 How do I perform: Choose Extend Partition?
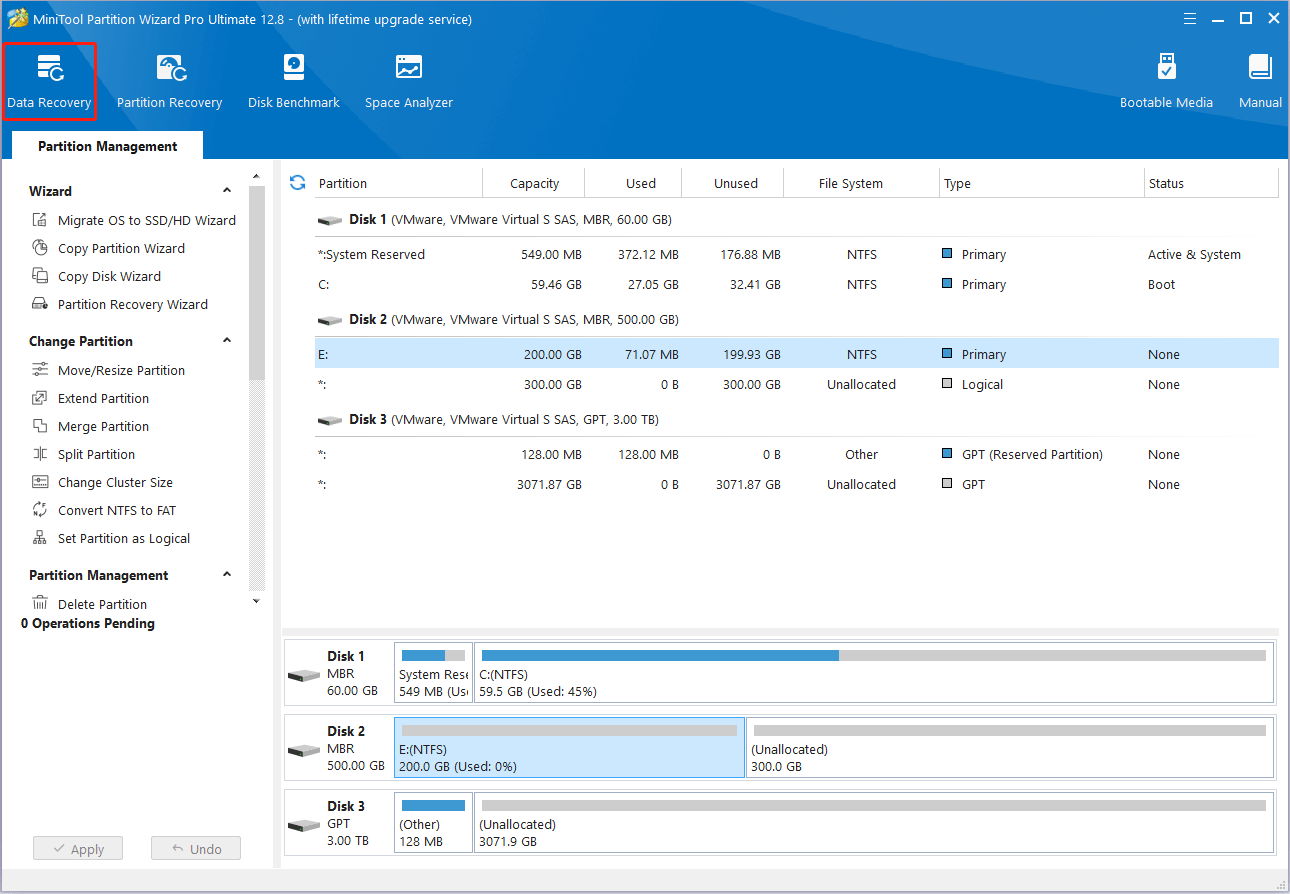point(90,398)
